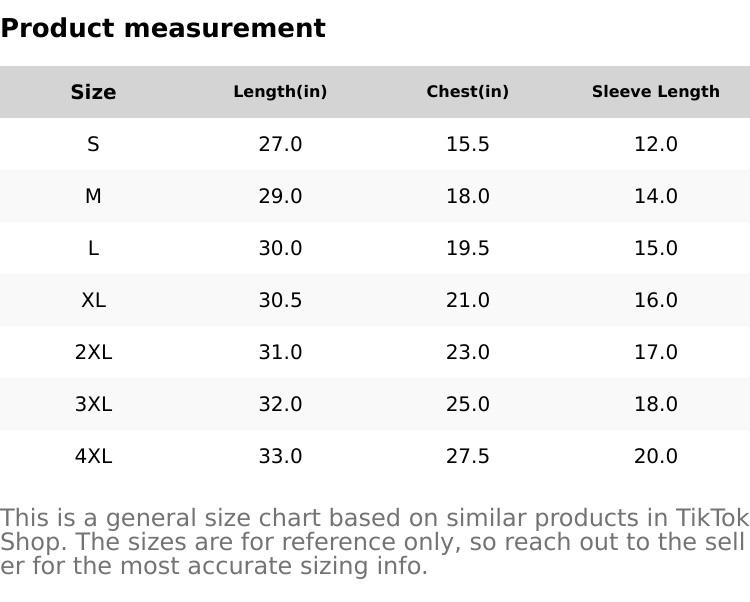Viewport: 750px width, 602px height.
Task: Click the M size row label
Action: (x=93, y=196)
